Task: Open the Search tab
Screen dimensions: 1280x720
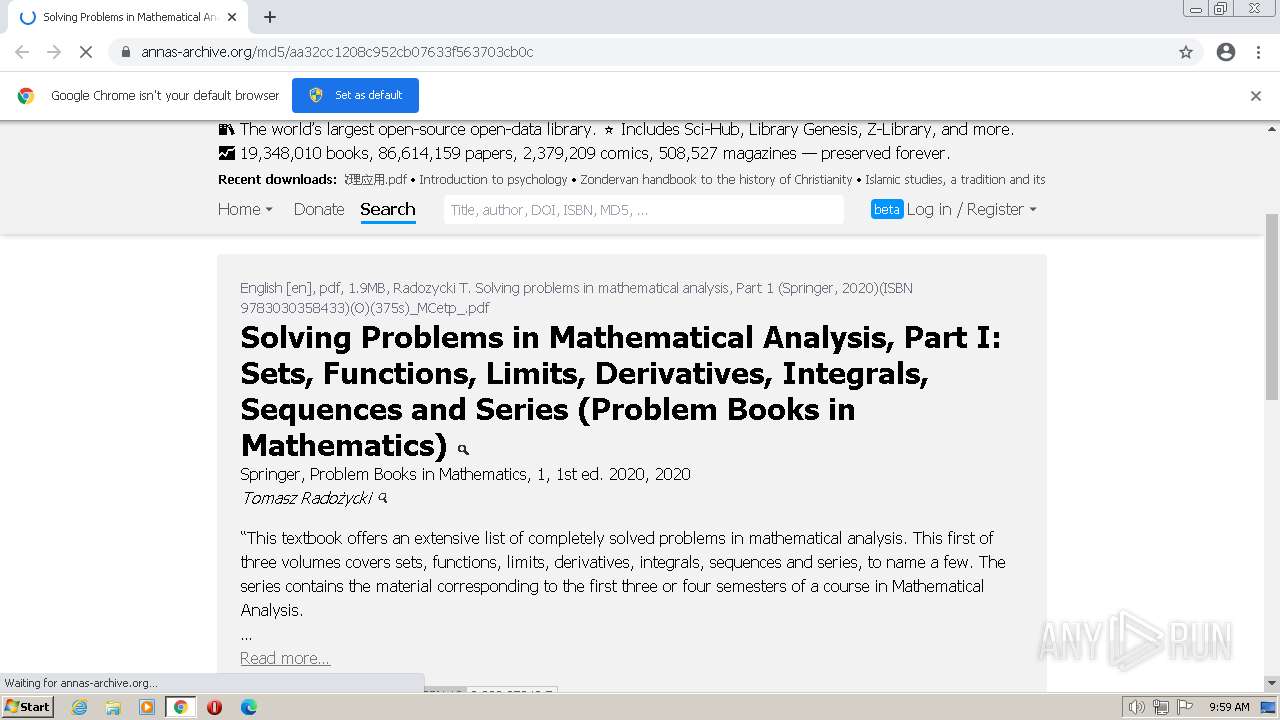Action: 388,209
